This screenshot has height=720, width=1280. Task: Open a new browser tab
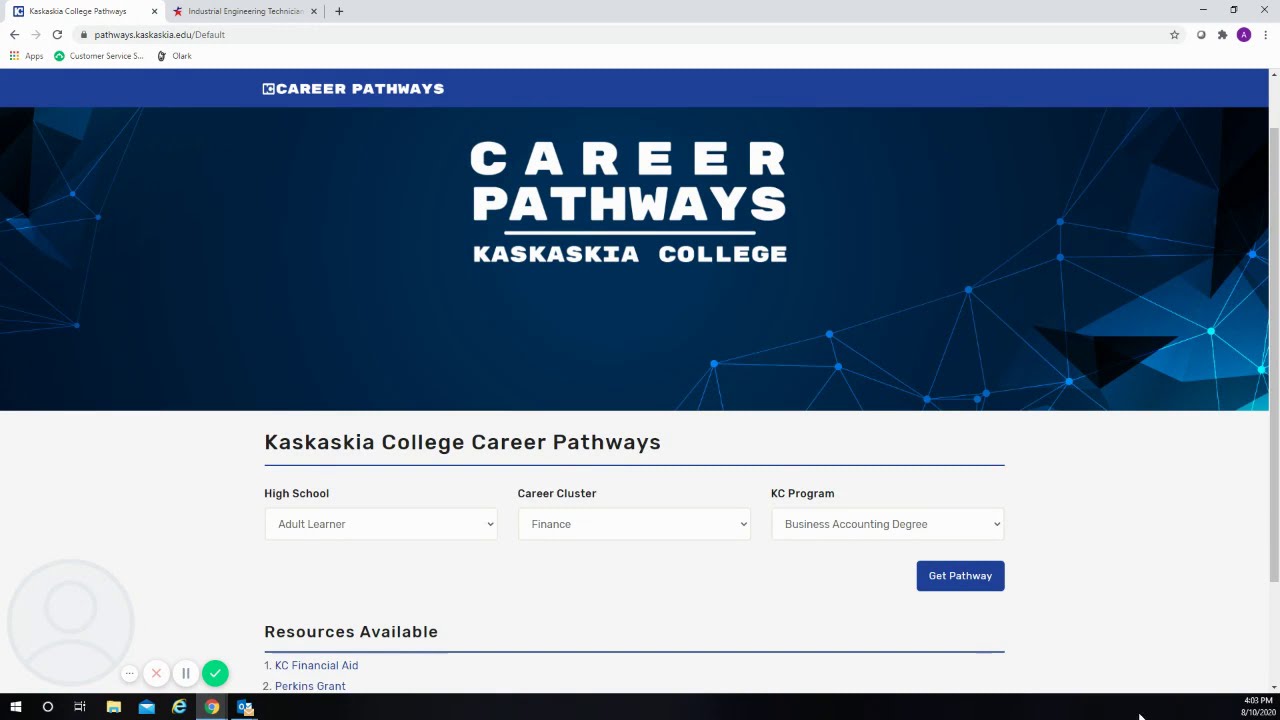[339, 11]
